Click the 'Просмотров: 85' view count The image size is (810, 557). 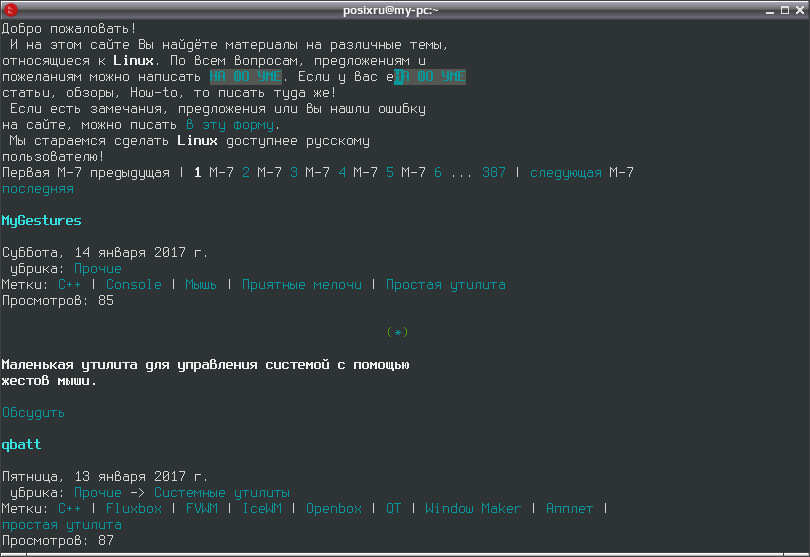pyautogui.click(x=57, y=301)
